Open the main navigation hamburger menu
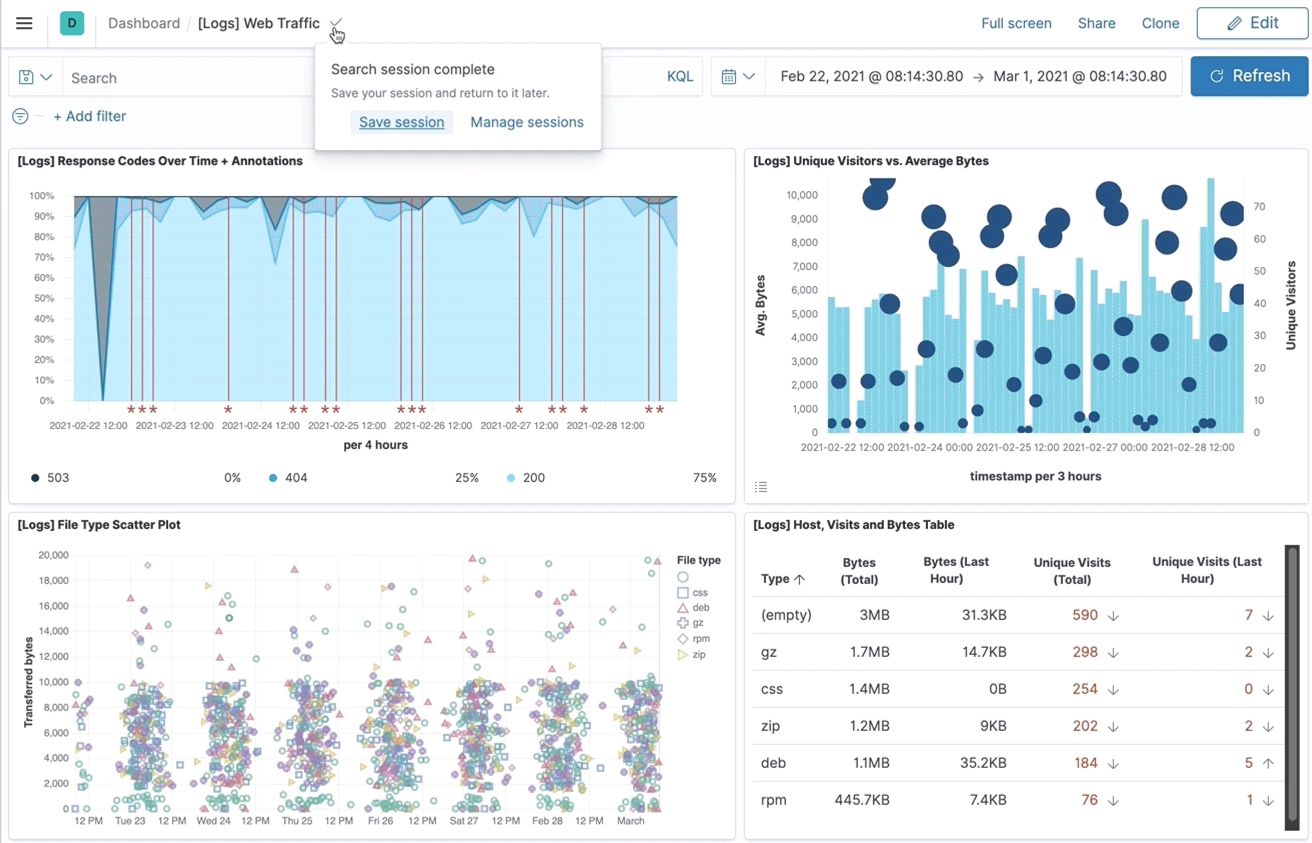Image resolution: width=1312 pixels, height=843 pixels. 24,23
